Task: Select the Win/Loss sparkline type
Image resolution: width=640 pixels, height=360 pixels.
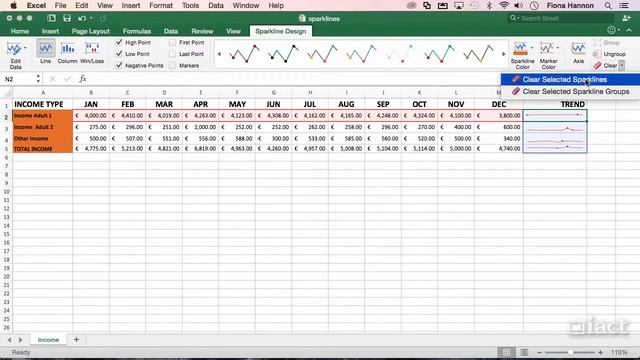Action: pyautogui.click(x=92, y=52)
